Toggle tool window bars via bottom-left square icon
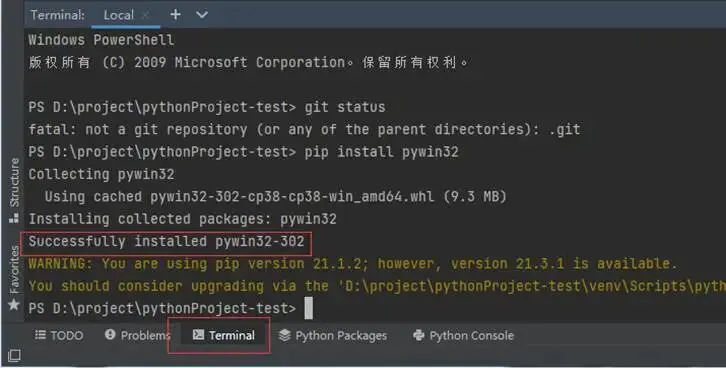Image resolution: width=726 pixels, height=368 pixels. coord(14,356)
